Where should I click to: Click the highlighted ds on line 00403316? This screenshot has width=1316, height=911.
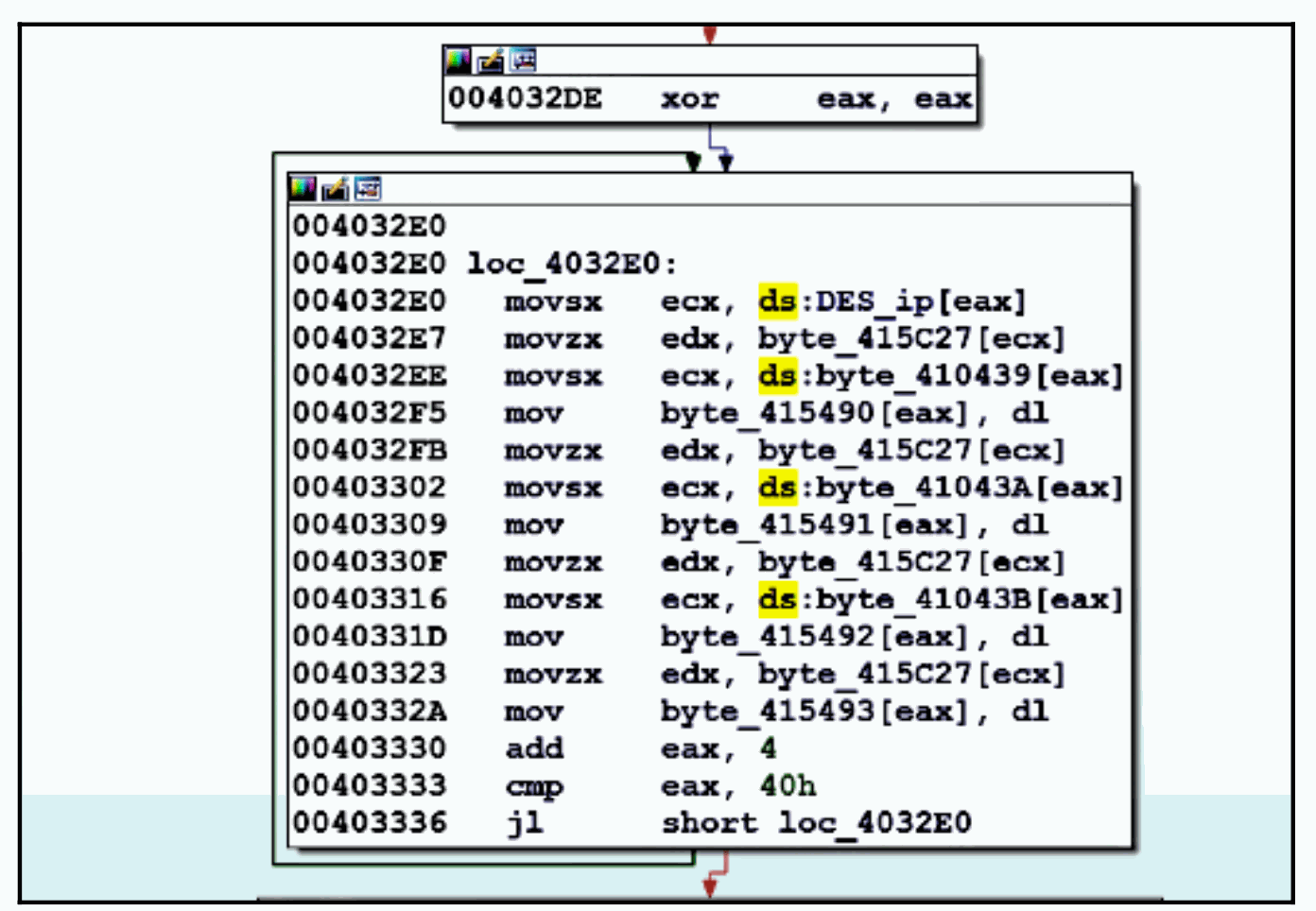point(778,599)
